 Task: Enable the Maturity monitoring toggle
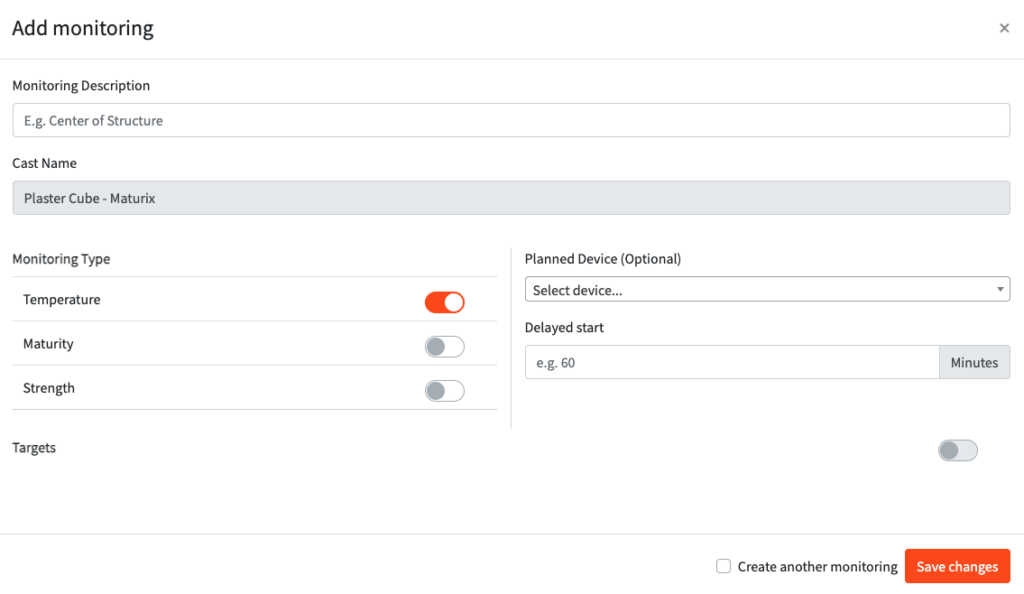(445, 346)
